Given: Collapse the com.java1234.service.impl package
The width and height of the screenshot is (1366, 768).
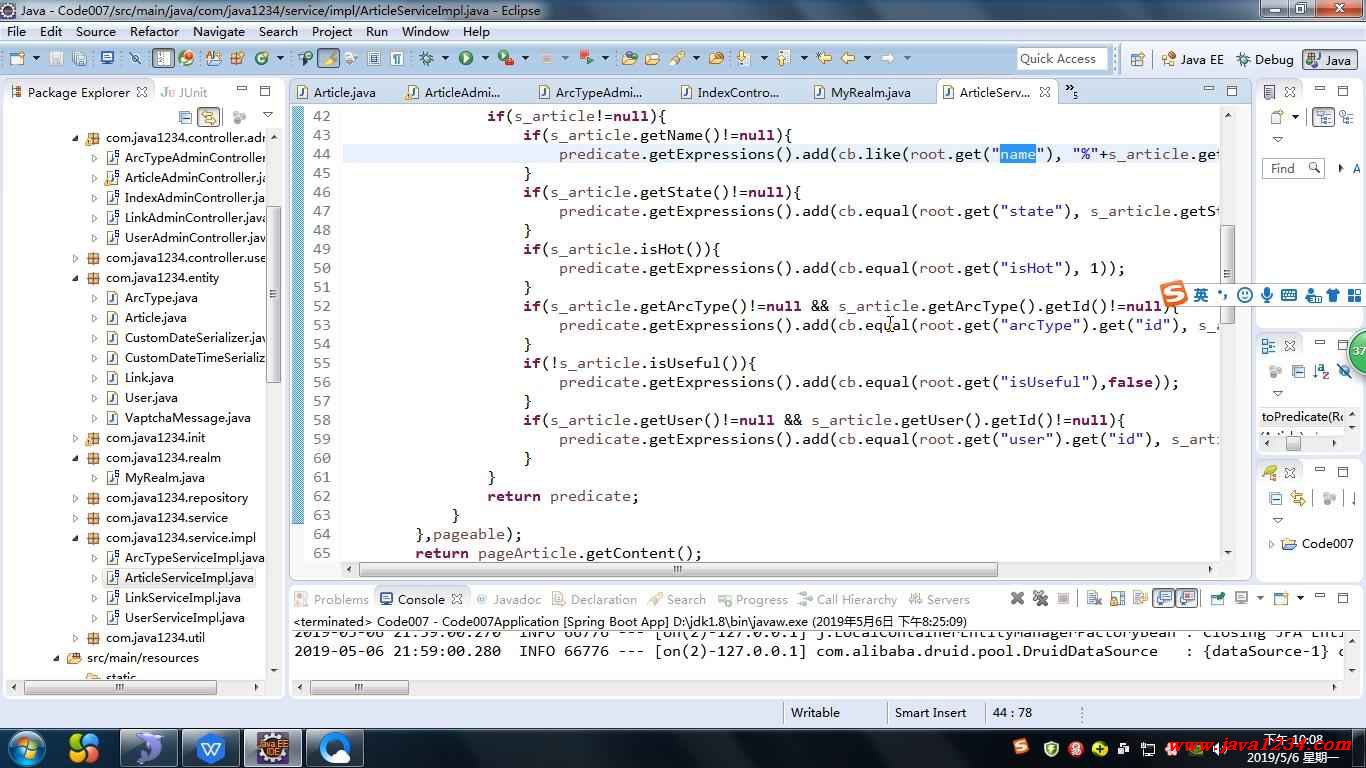Looking at the screenshot, I should (x=75, y=538).
